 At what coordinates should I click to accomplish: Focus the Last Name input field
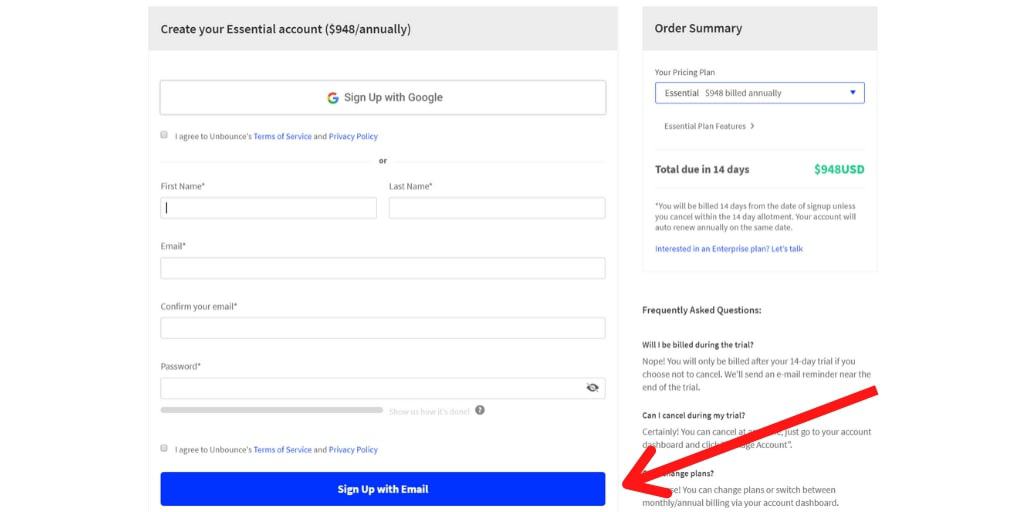[x=497, y=208]
